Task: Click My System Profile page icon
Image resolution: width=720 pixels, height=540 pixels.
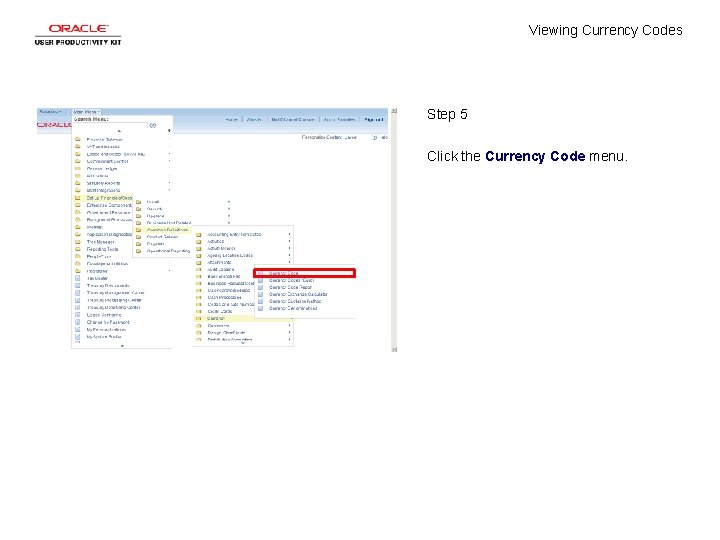Action: (x=78, y=337)
